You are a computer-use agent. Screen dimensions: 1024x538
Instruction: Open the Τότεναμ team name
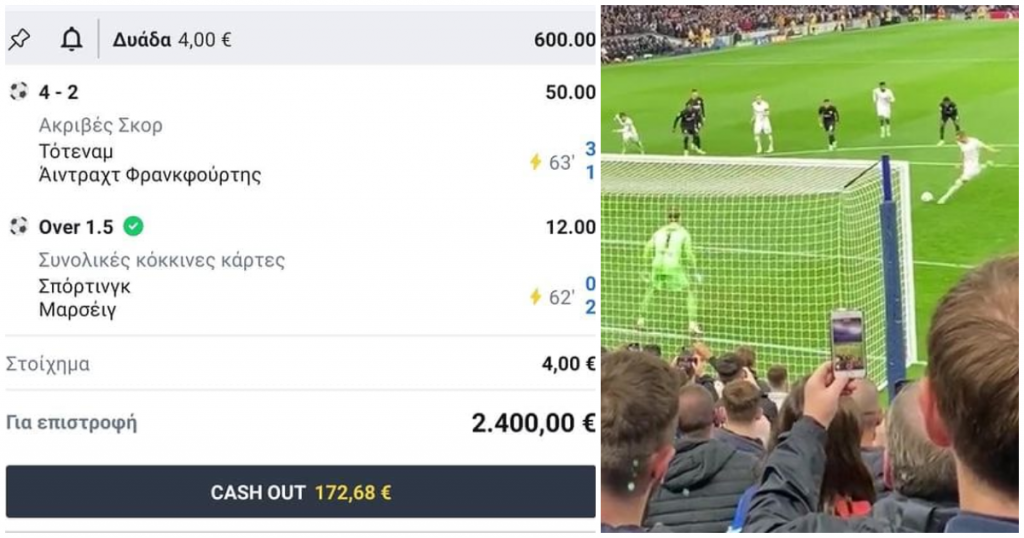[76, 151]
